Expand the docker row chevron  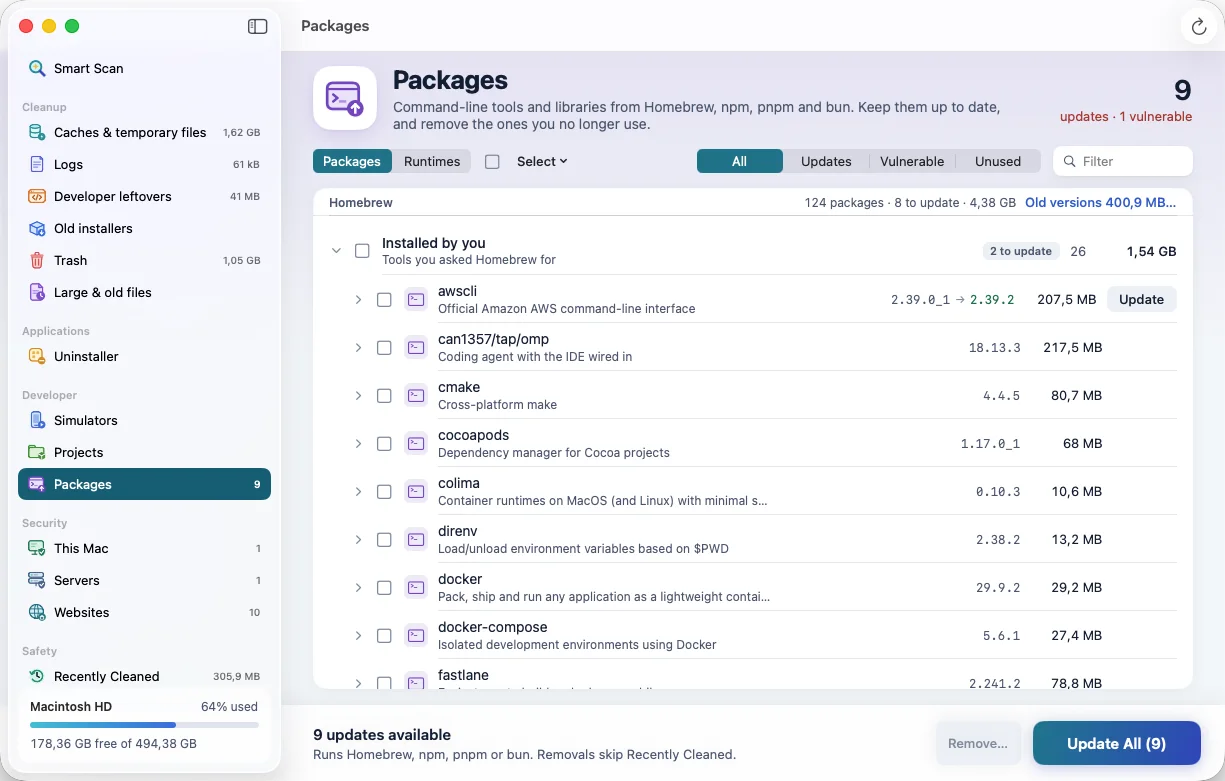pyautogui.click(x=358, y=587)
